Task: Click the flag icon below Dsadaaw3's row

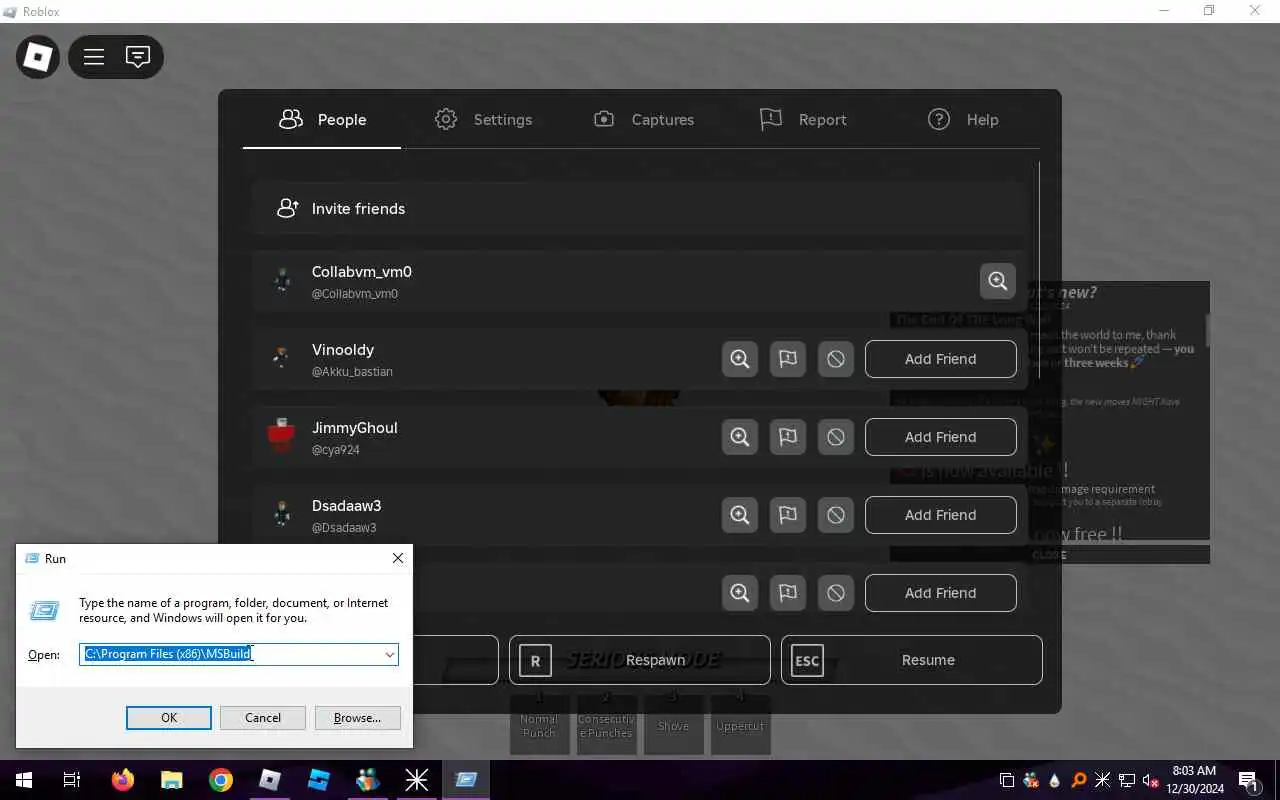Action: click(788, 593)
